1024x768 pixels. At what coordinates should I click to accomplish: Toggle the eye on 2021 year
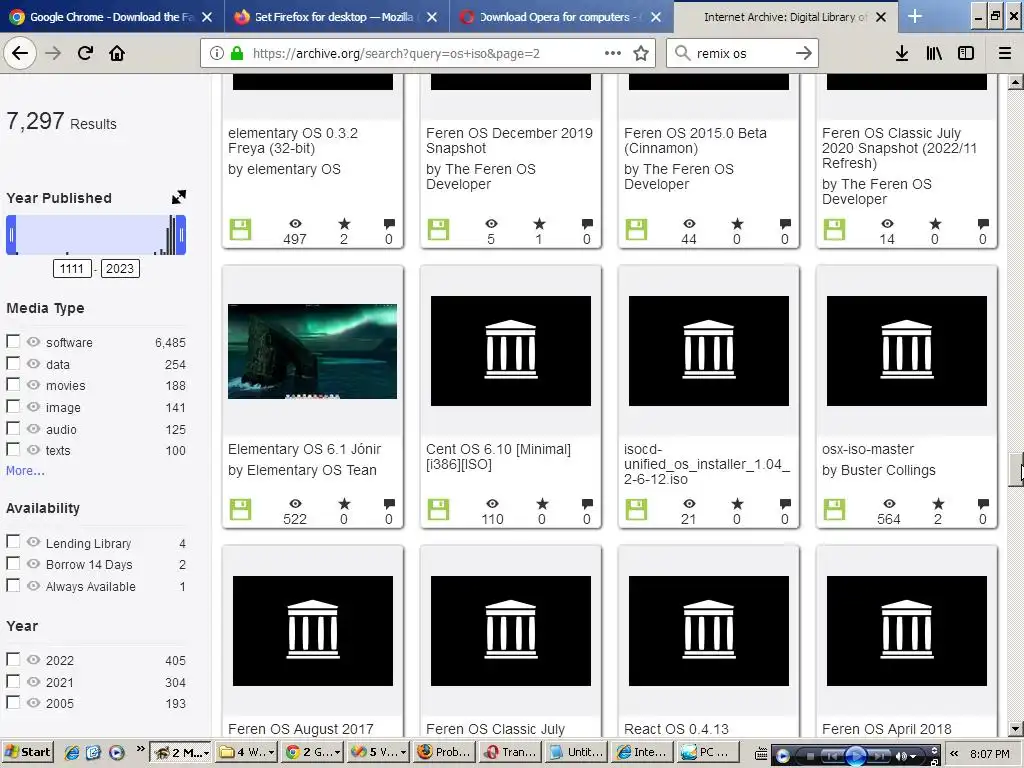(33, 681)
